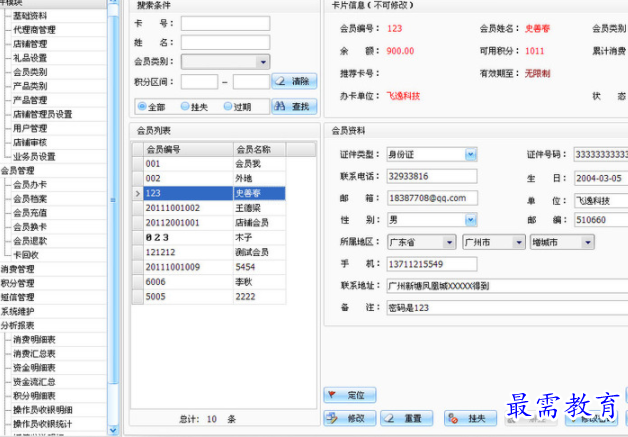
Task: Open 产品类别 in the sidebar tree
Action: [30, 86]
